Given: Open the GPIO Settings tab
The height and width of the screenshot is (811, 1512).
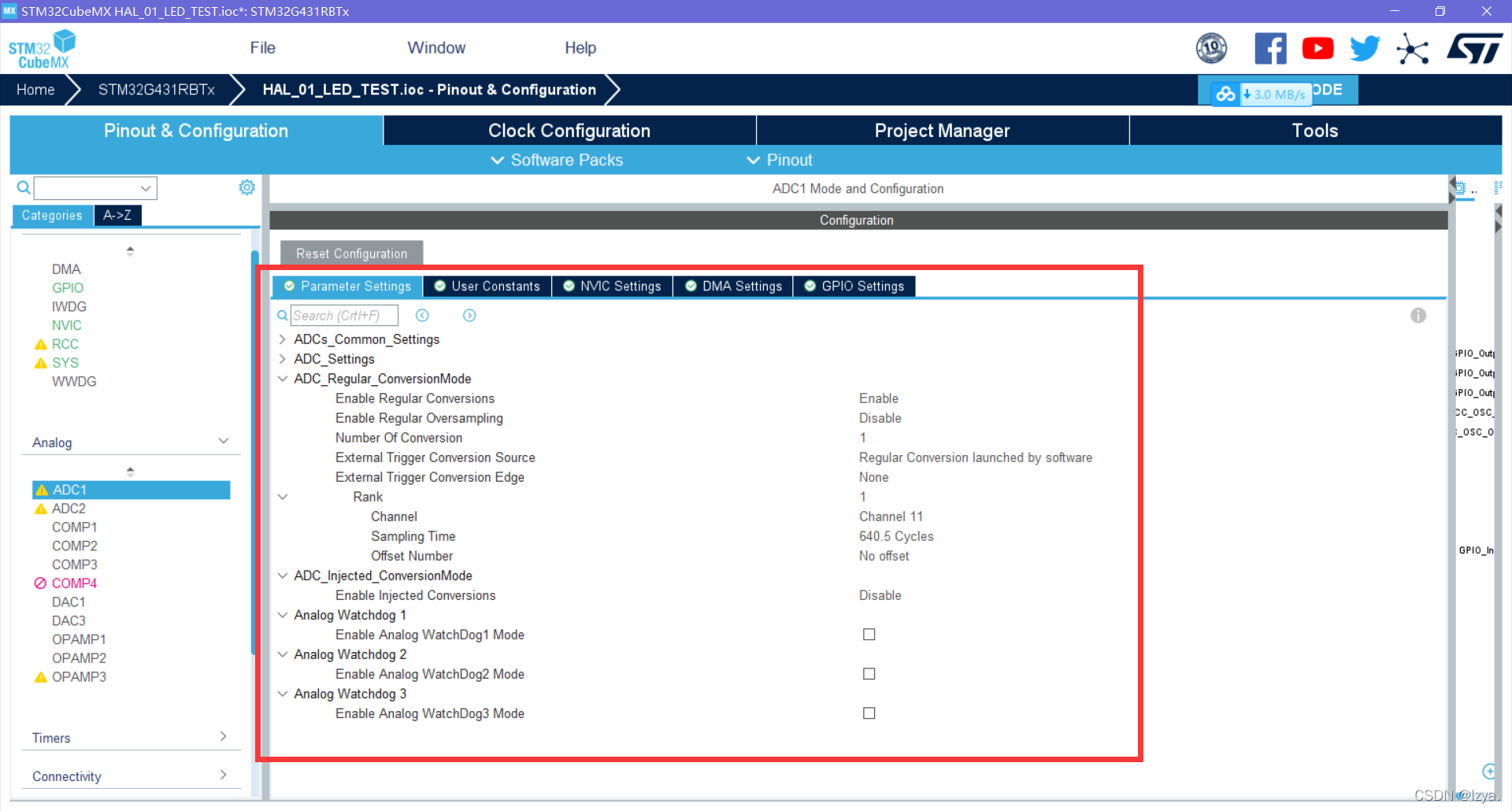Looking at the screenshot, I should [x=854, y=287].
